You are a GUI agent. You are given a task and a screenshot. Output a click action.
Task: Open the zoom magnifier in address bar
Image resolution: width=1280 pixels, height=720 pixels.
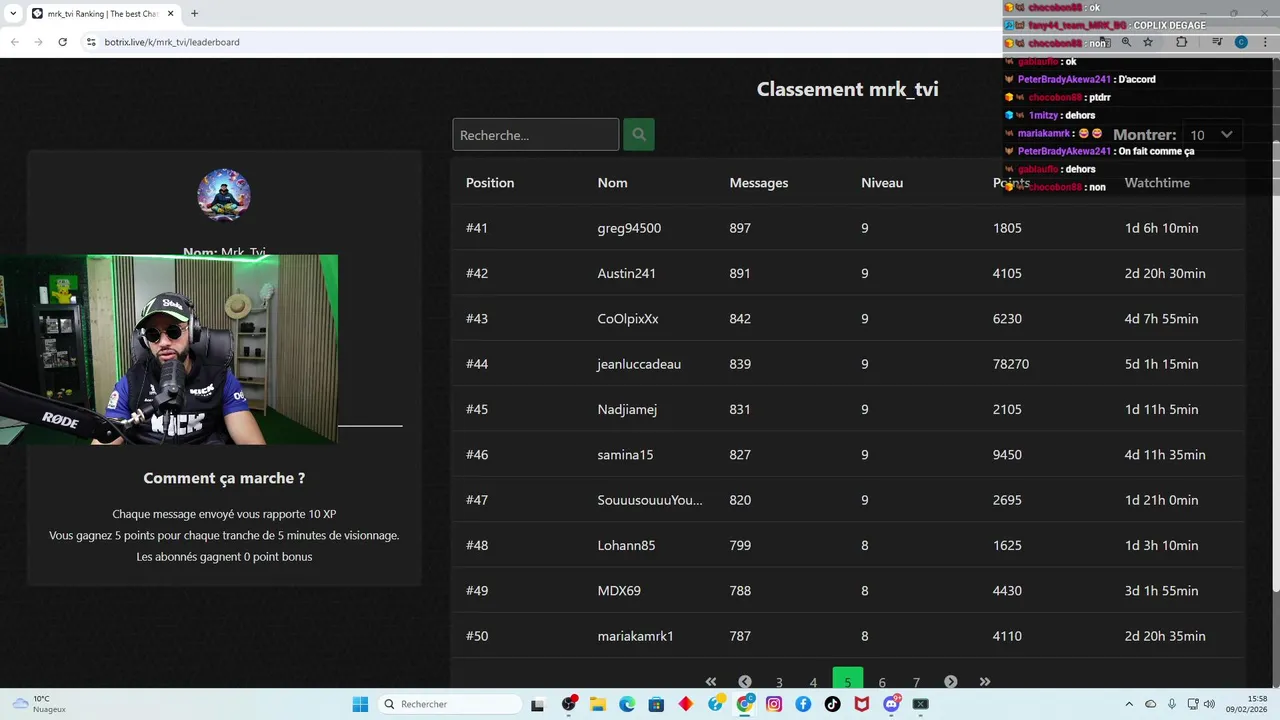[1126, 42]
